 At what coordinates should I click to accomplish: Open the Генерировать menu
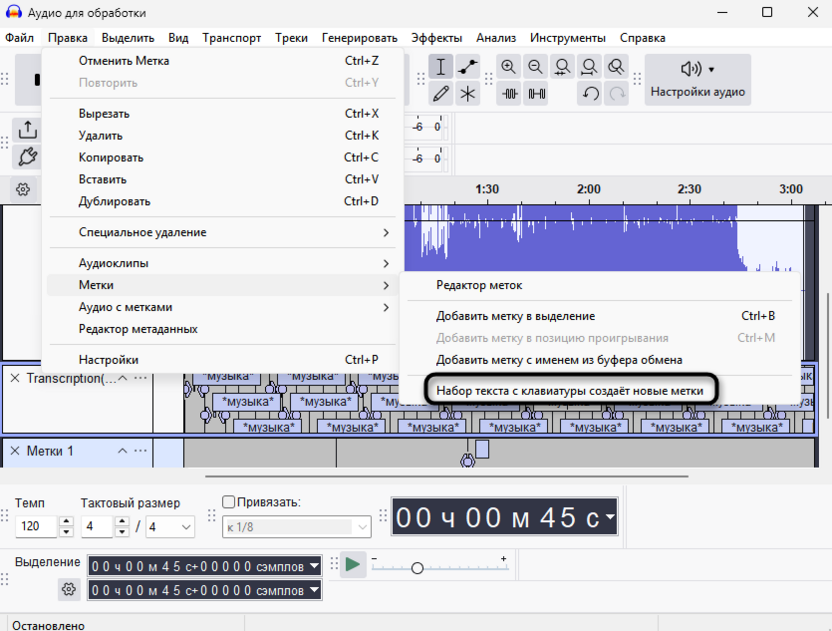click(359, 38)
